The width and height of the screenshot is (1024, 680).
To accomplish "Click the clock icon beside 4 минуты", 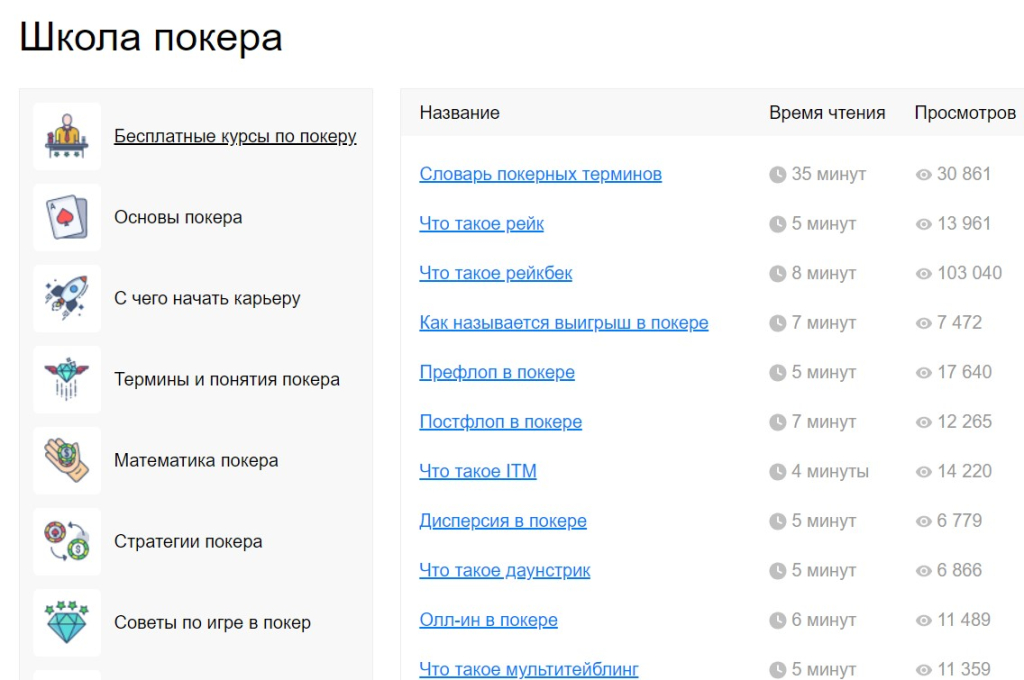I will click(x=777, y=472).
